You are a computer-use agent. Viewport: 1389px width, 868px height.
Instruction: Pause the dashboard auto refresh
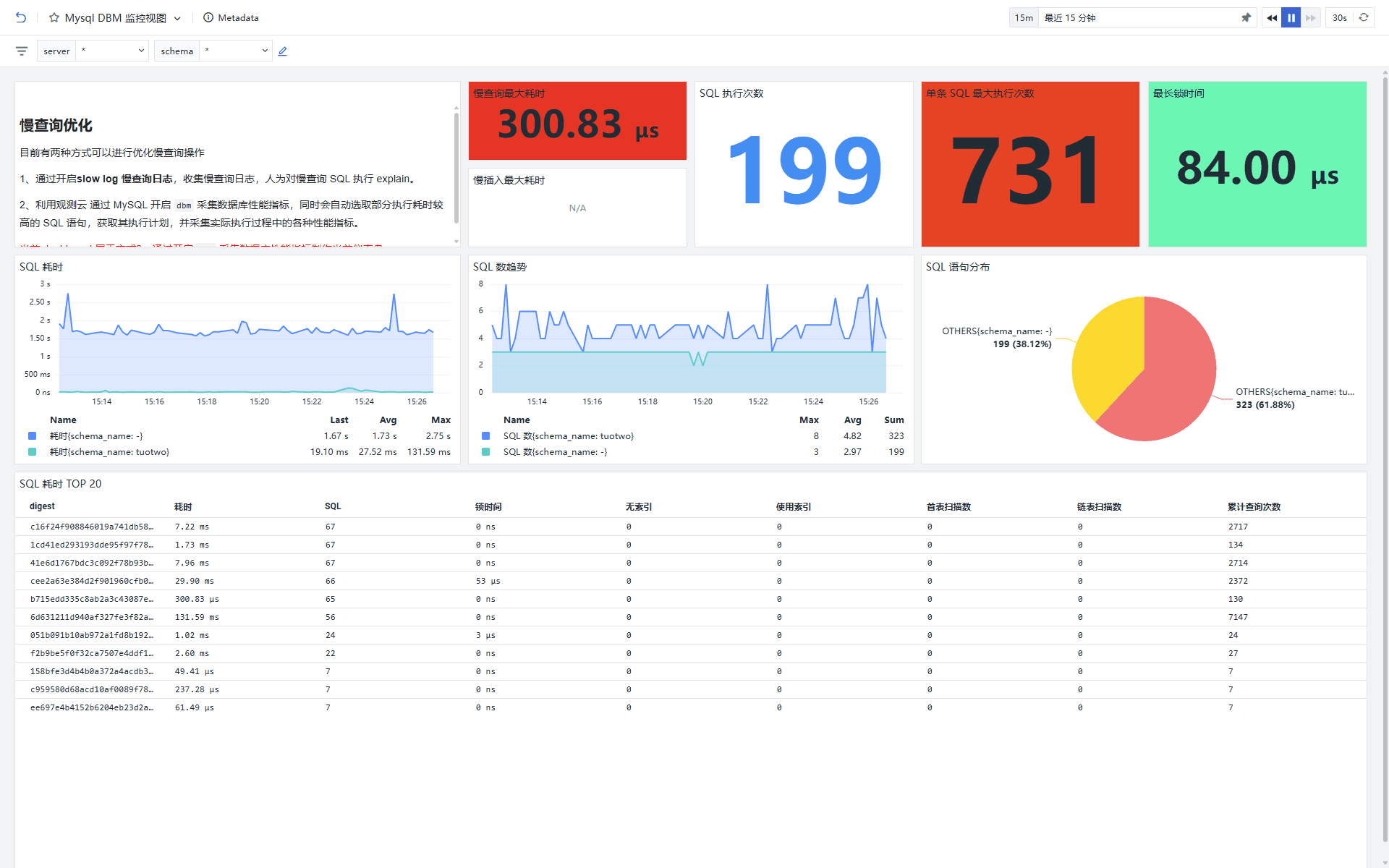1291,17
